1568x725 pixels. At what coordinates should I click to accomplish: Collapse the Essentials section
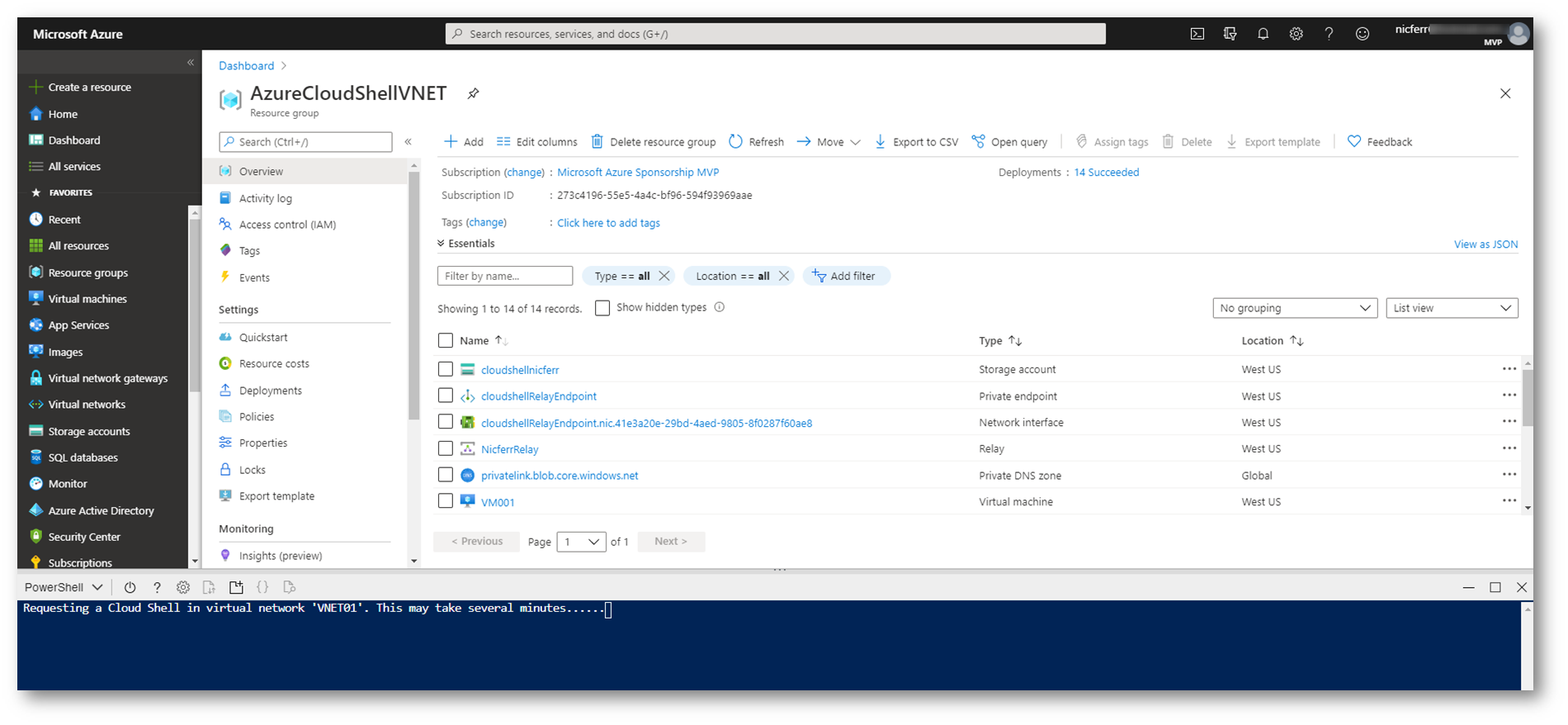tap(466, 244)
